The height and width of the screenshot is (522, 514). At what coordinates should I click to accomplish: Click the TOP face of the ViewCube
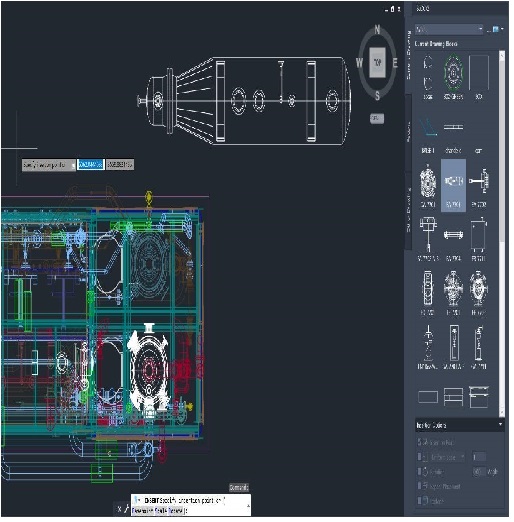point(377,62)
